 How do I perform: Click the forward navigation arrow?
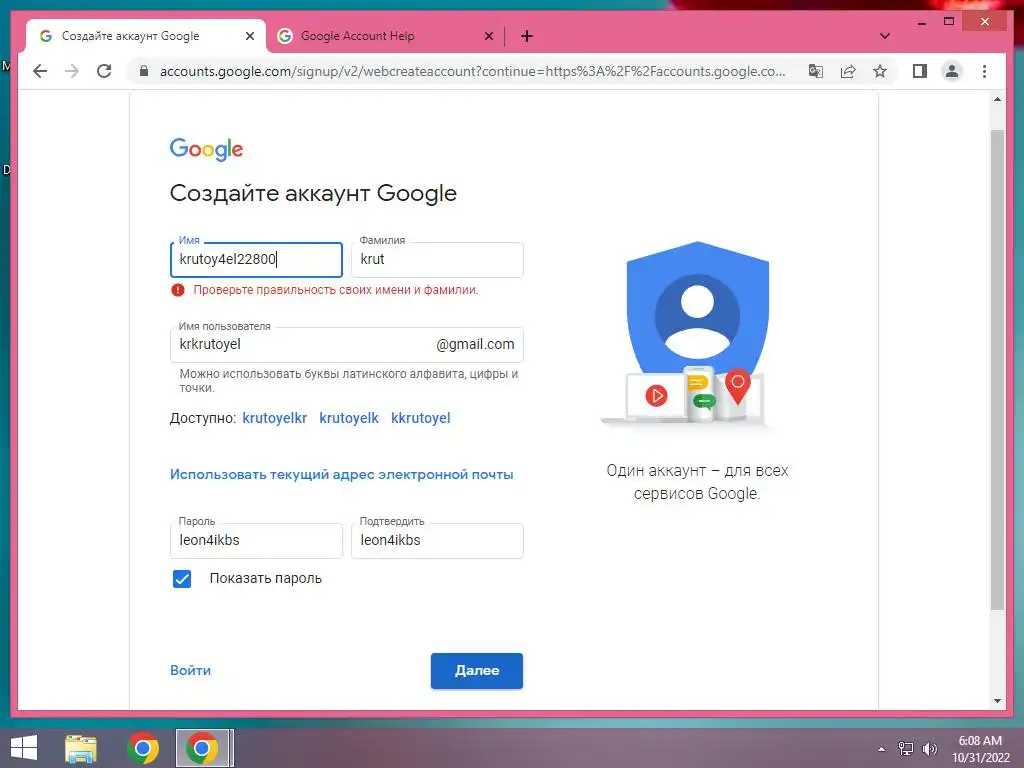point(72,71)
